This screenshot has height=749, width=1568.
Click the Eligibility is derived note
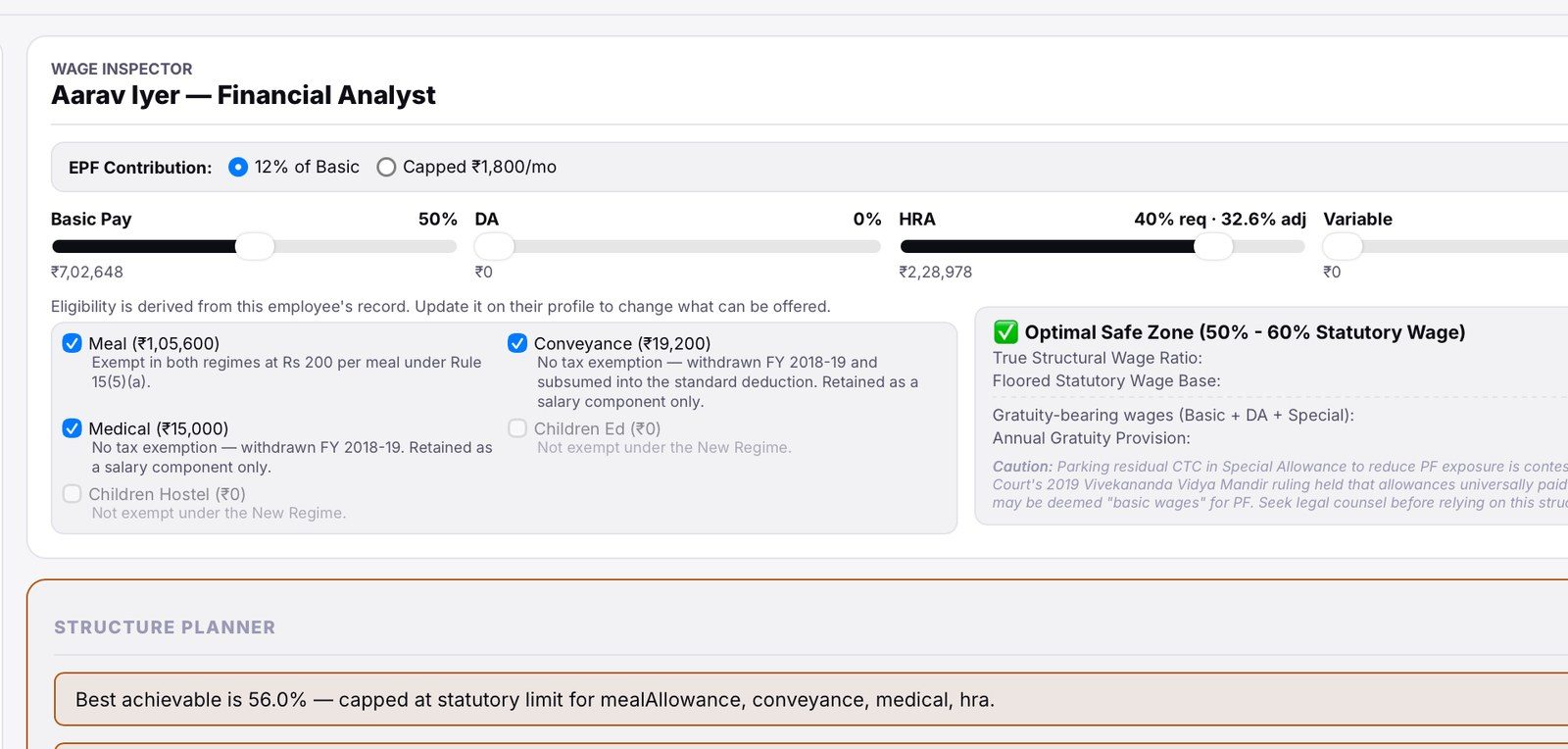coord(441,307)
